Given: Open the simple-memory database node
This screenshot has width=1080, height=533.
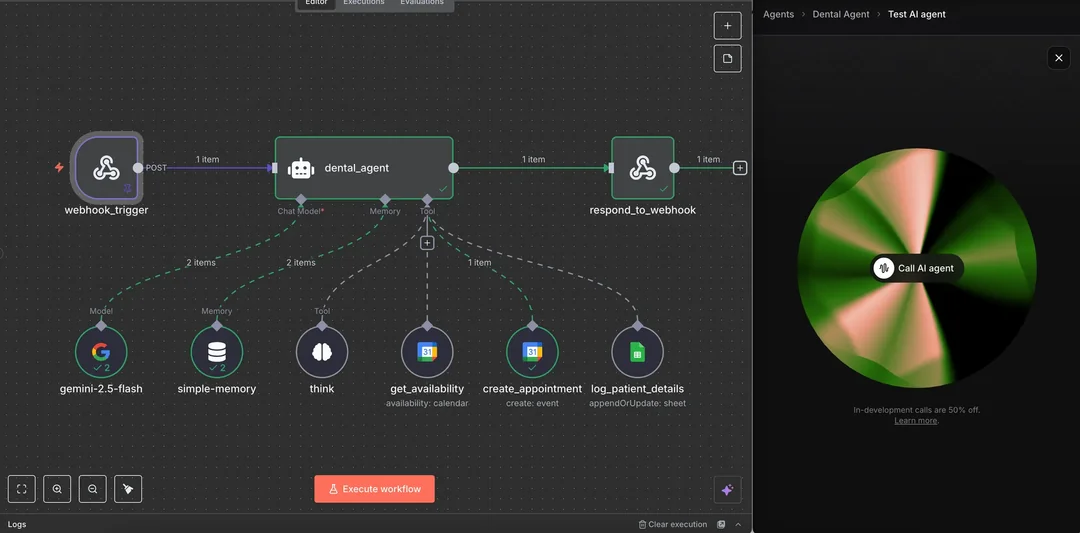Looking at the screenshot, I should pyautogui.click(x=217, y=352).
